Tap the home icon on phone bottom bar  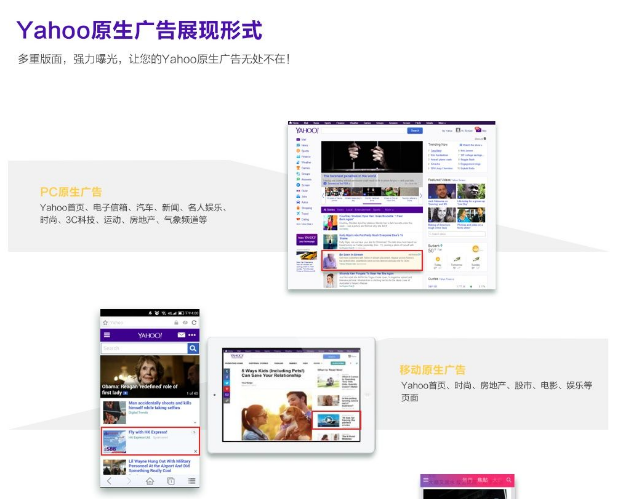(x=150, y=481)
